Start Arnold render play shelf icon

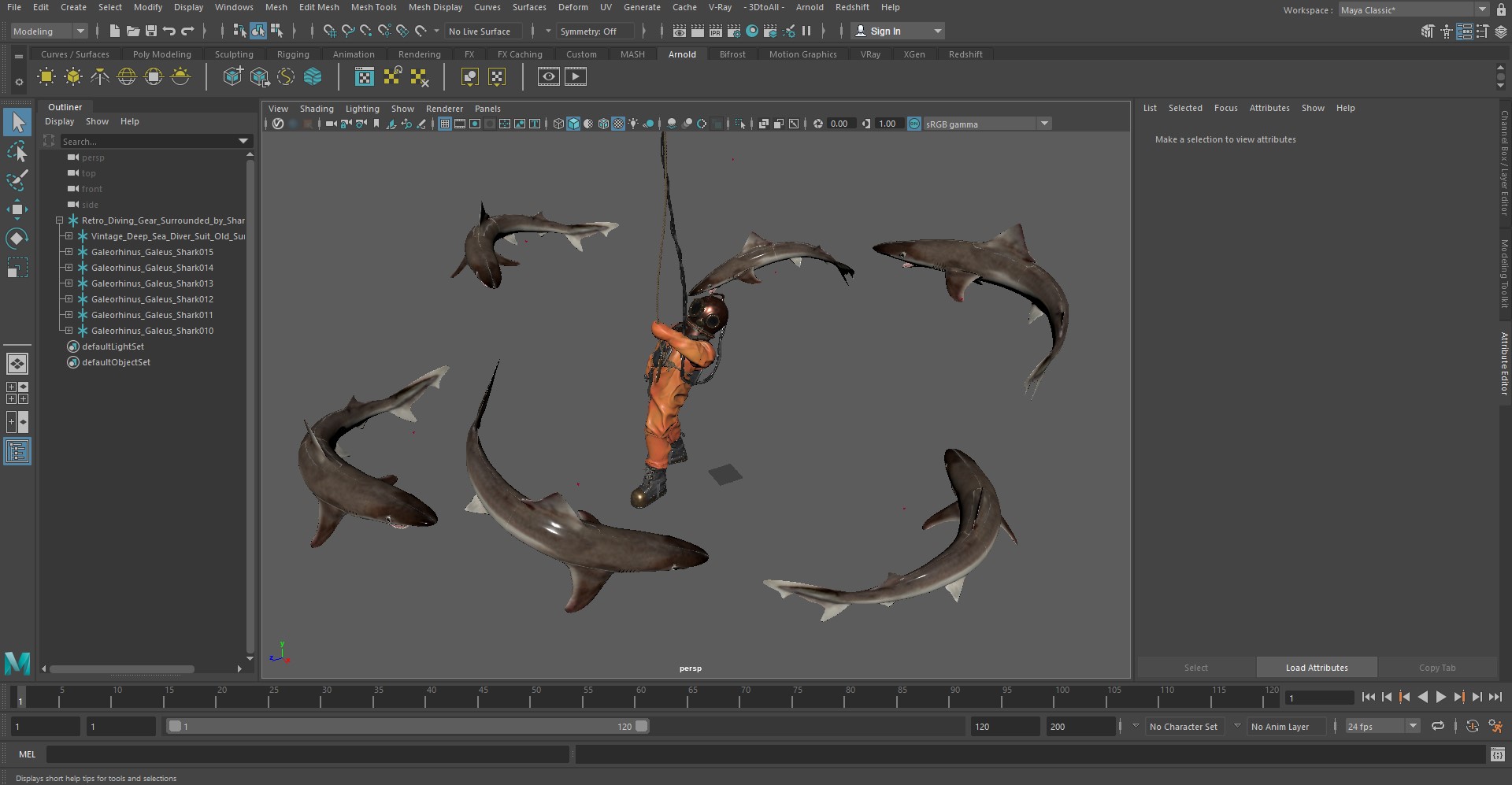pos(576,76)
